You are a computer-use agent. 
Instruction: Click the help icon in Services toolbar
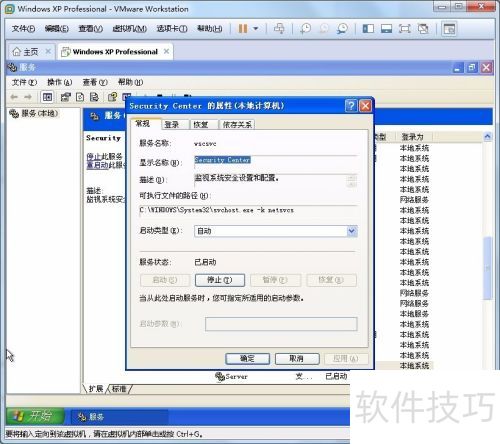[112, 97]
